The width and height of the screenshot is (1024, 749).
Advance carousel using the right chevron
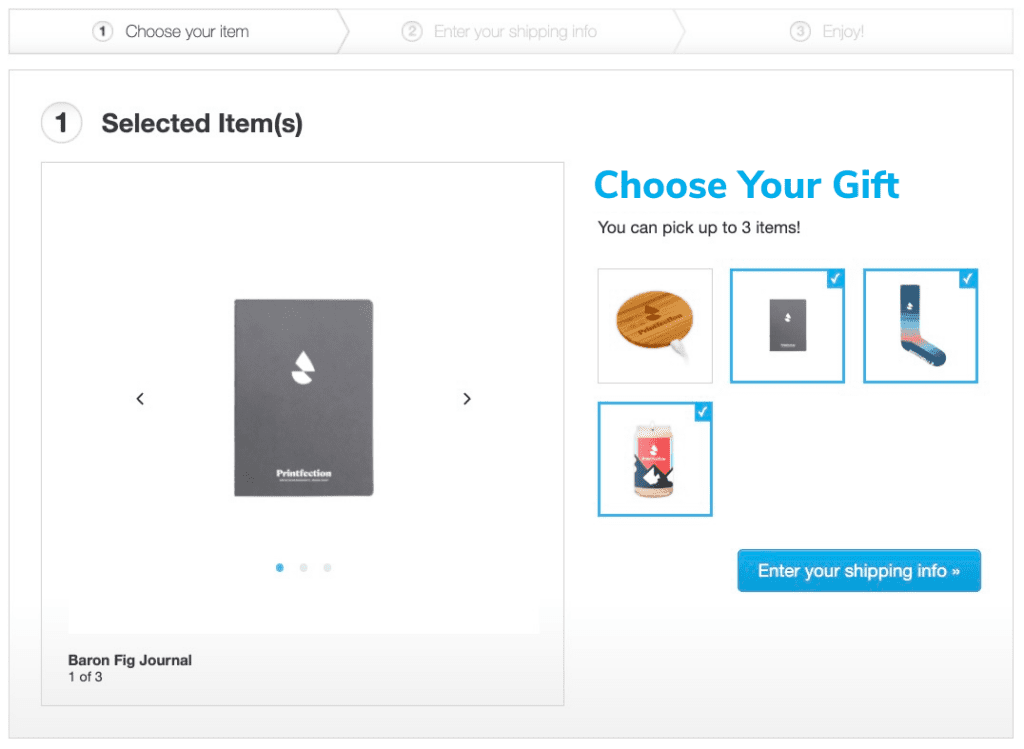pos(466,398)
